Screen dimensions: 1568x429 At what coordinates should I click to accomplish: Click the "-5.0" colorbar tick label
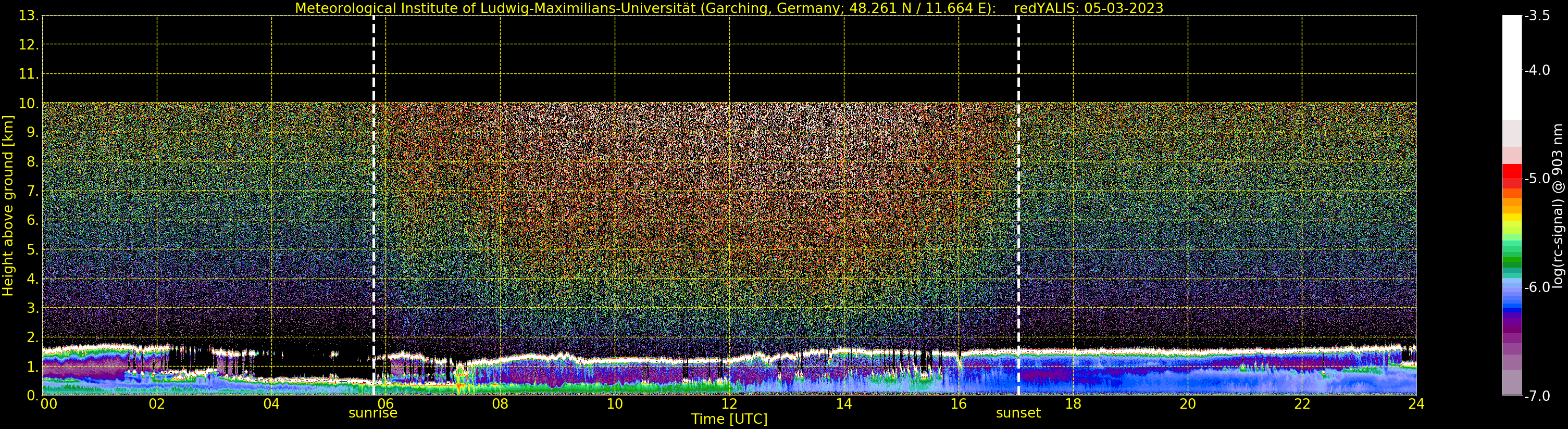[1537, 178]
